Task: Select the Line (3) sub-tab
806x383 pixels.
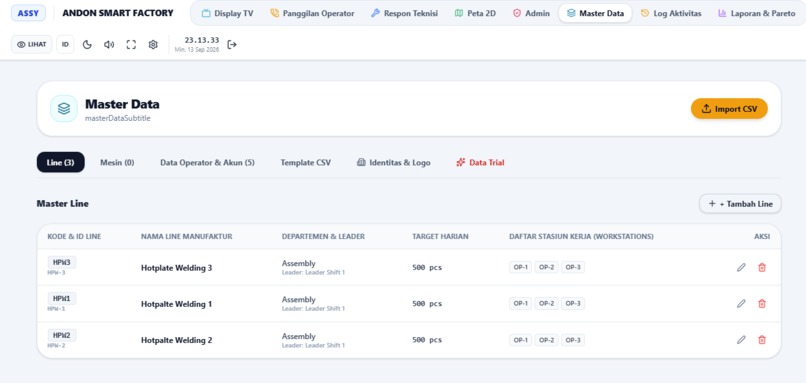Action: (x=61, y=162)
